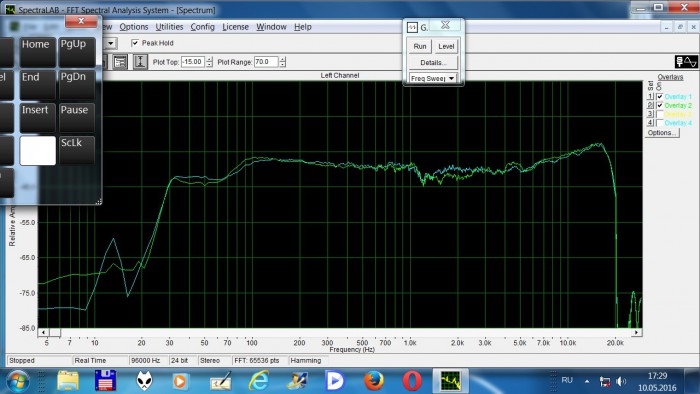Screen dimensions: 700x394
Task: Open the Config menu
Action: pos(203,27)
